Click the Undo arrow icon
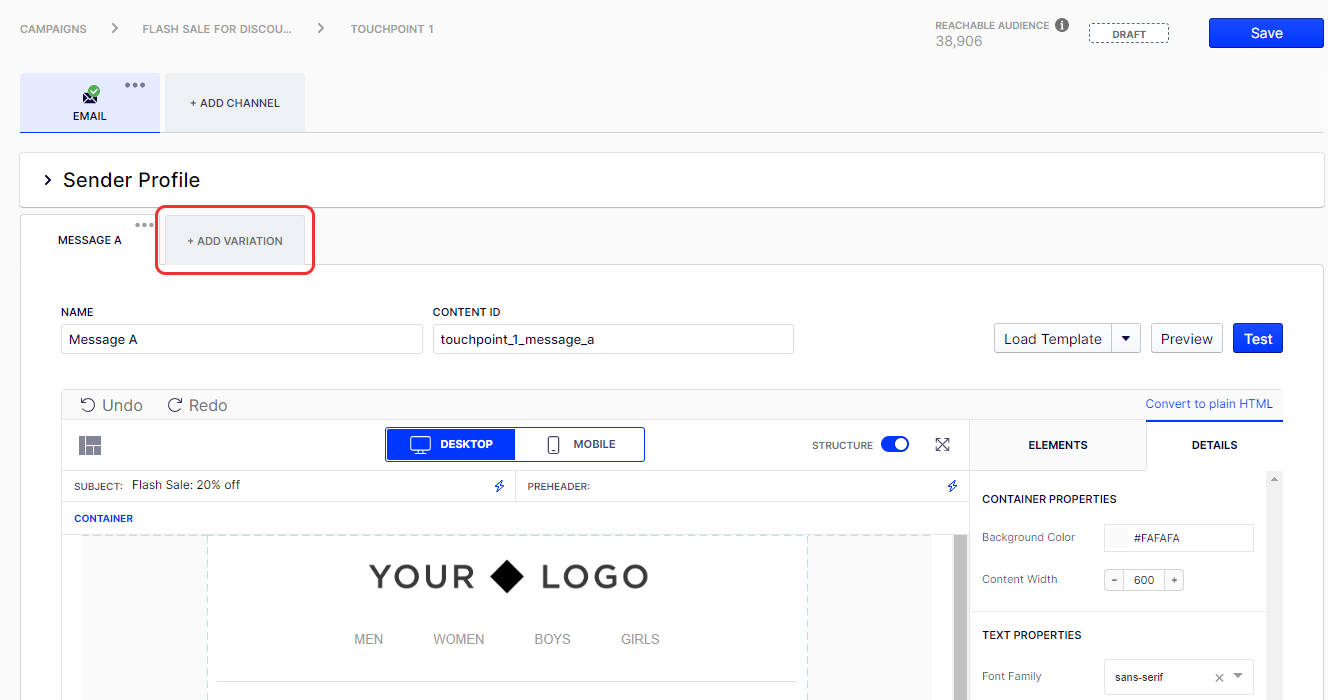1328x700 pixels. tap(88, 405)
